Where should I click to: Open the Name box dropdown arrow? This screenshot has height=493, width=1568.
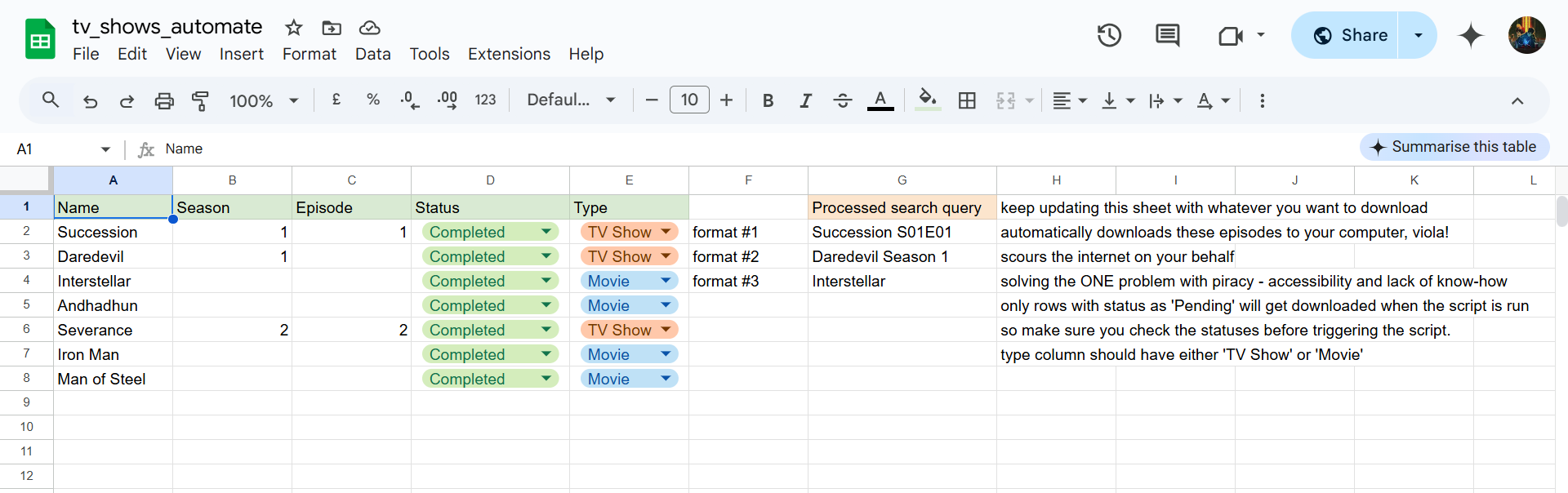[105, 149]
